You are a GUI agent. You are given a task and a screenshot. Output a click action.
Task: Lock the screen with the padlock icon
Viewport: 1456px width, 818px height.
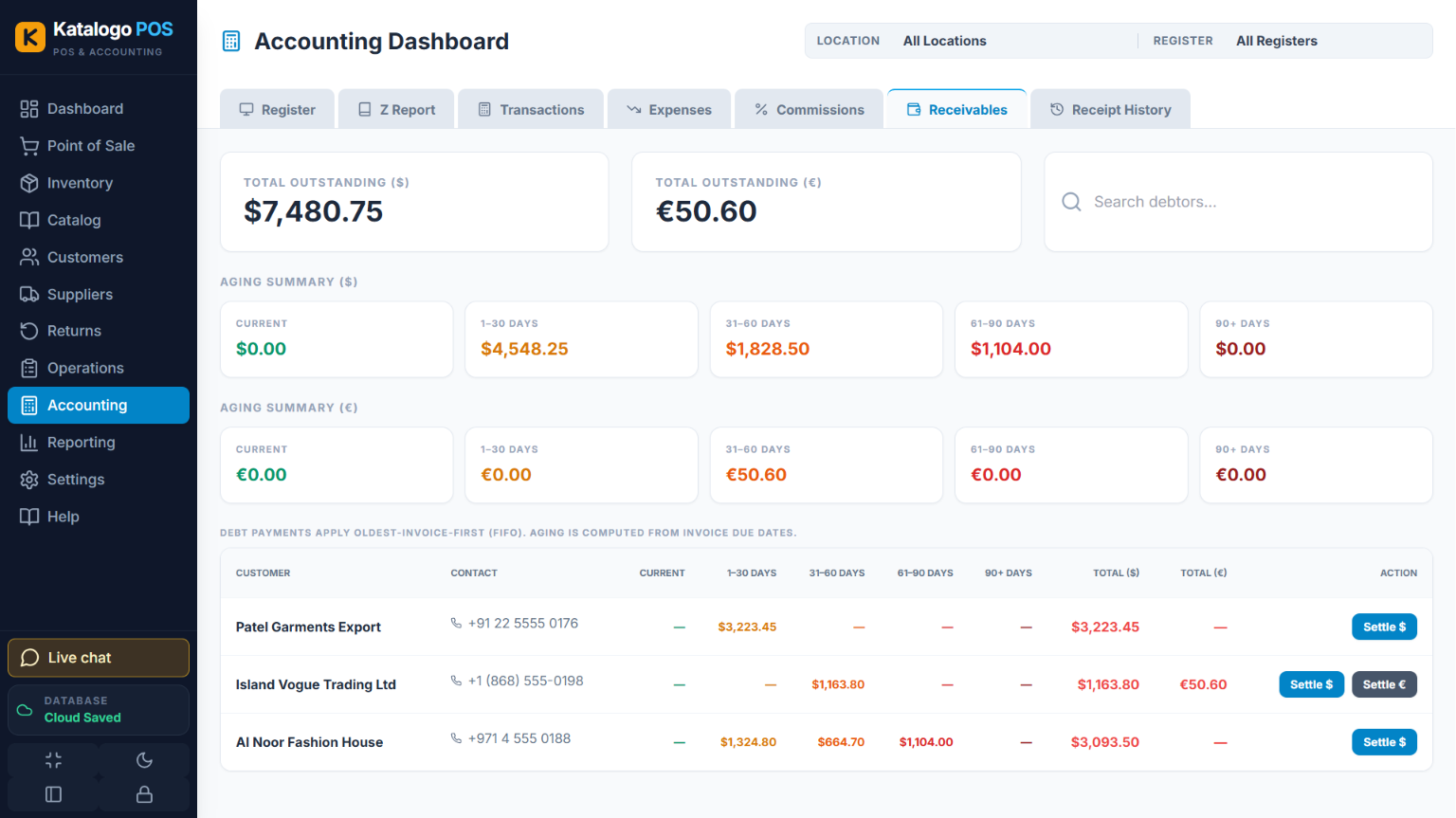[x=144, y=794]
